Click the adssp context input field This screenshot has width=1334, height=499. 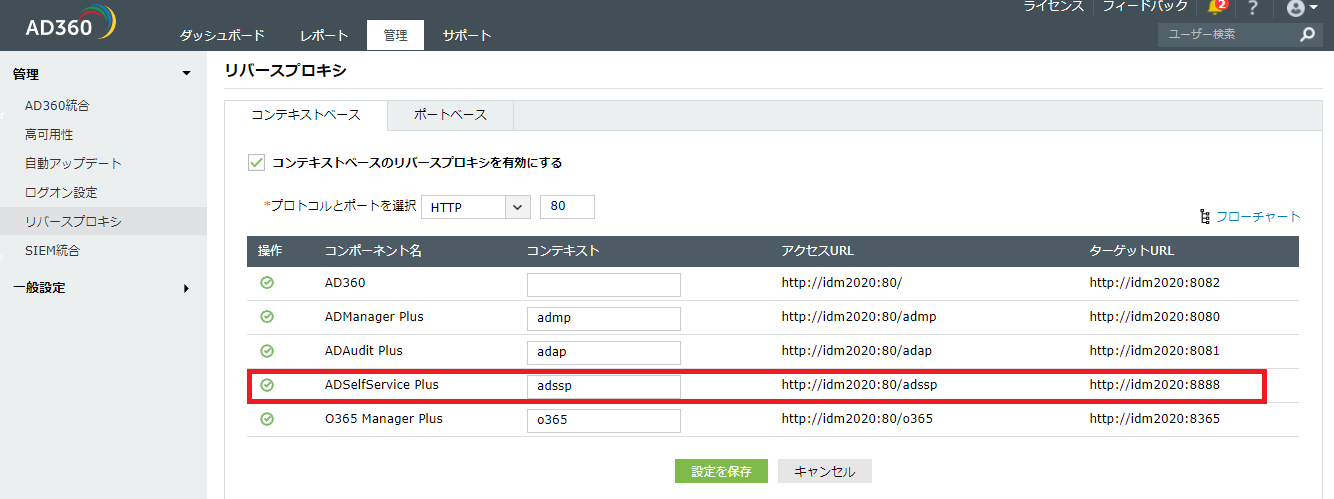tap(603, 386)
